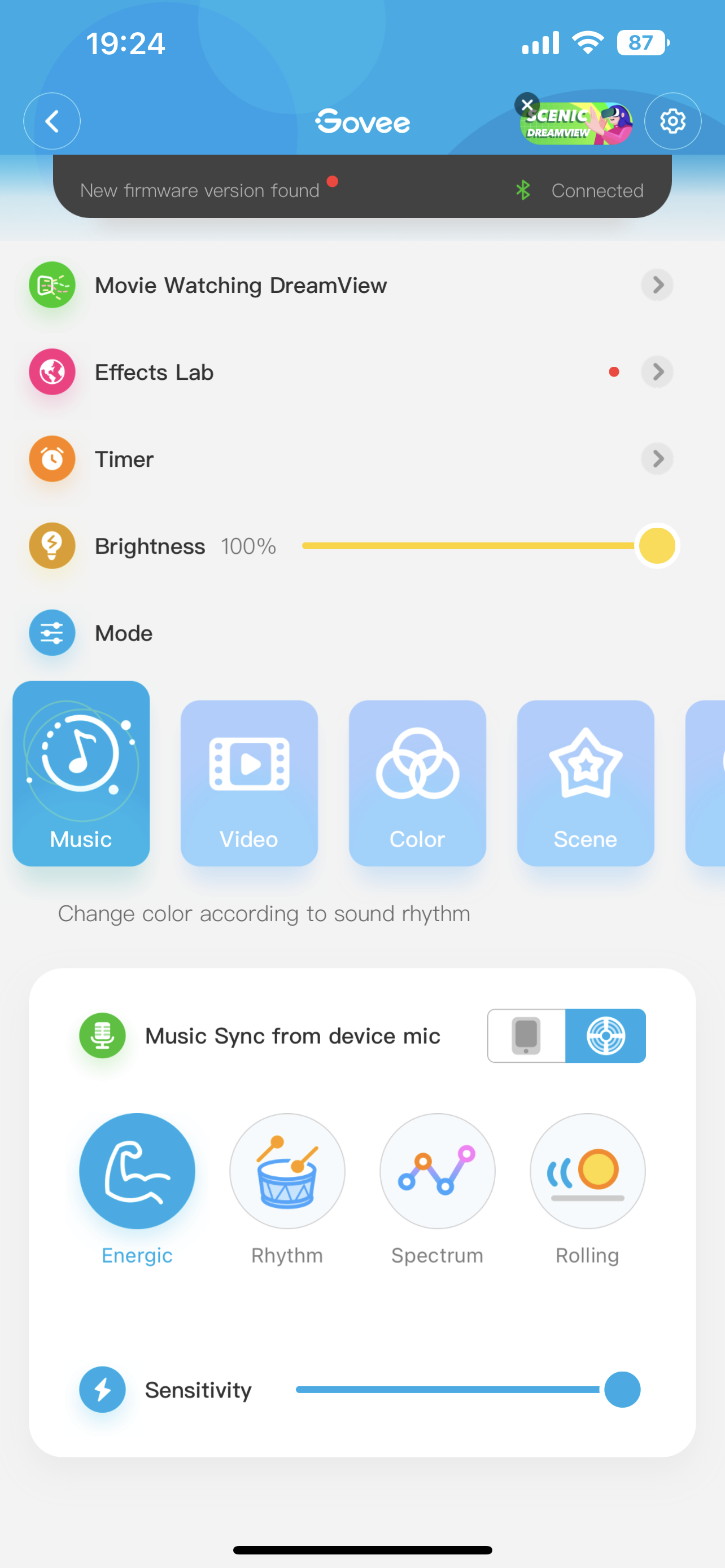
Task: Switch music sync to phone mic
Action: click(527, 1035)
